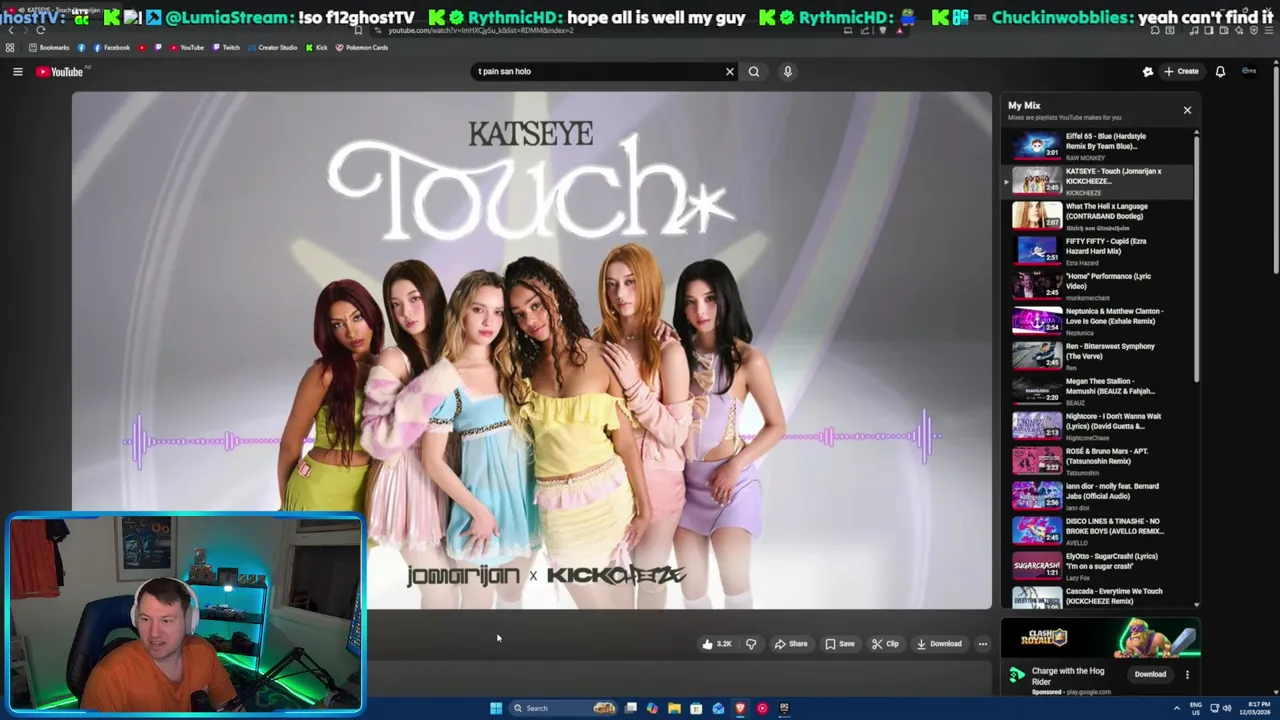Open the clock showing 8:17 PM
Viewport: 1280px width, 720px height.
(x=1256, y=708)
